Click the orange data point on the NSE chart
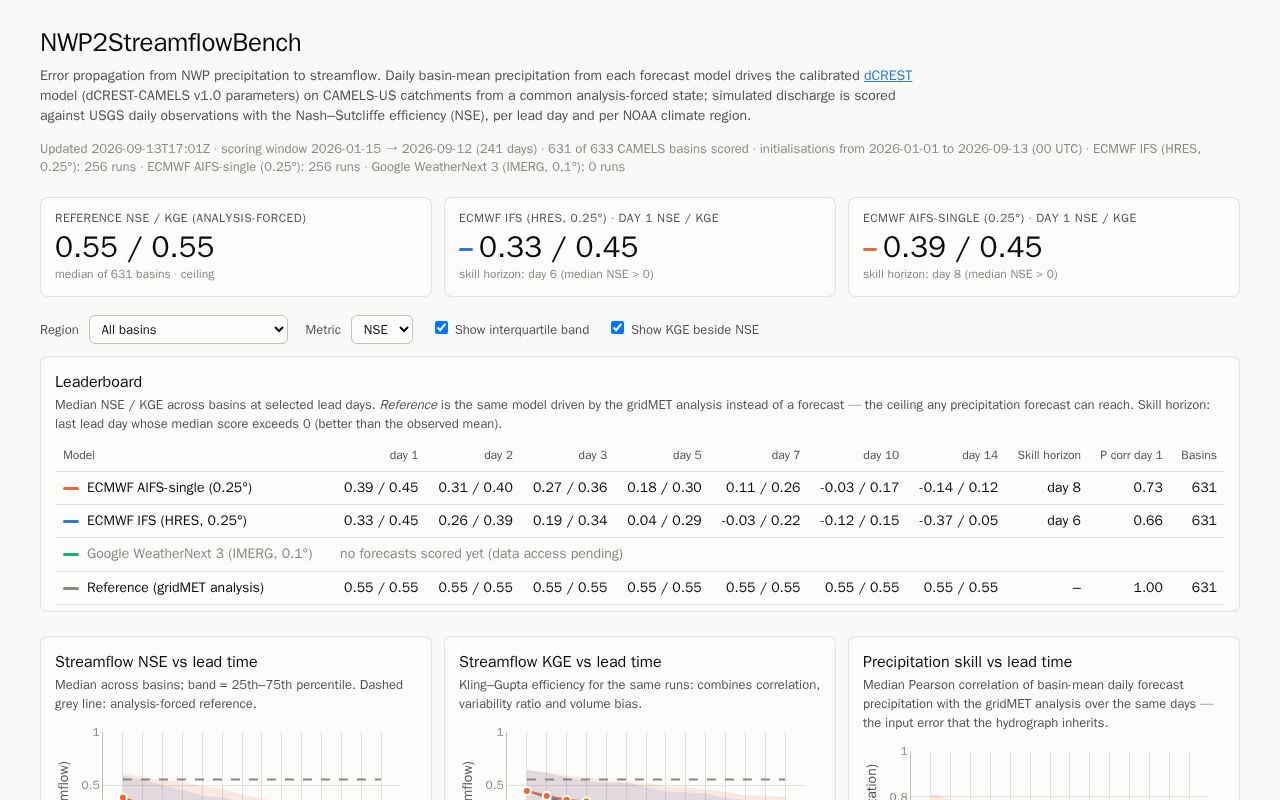 (x=123, y=797)
